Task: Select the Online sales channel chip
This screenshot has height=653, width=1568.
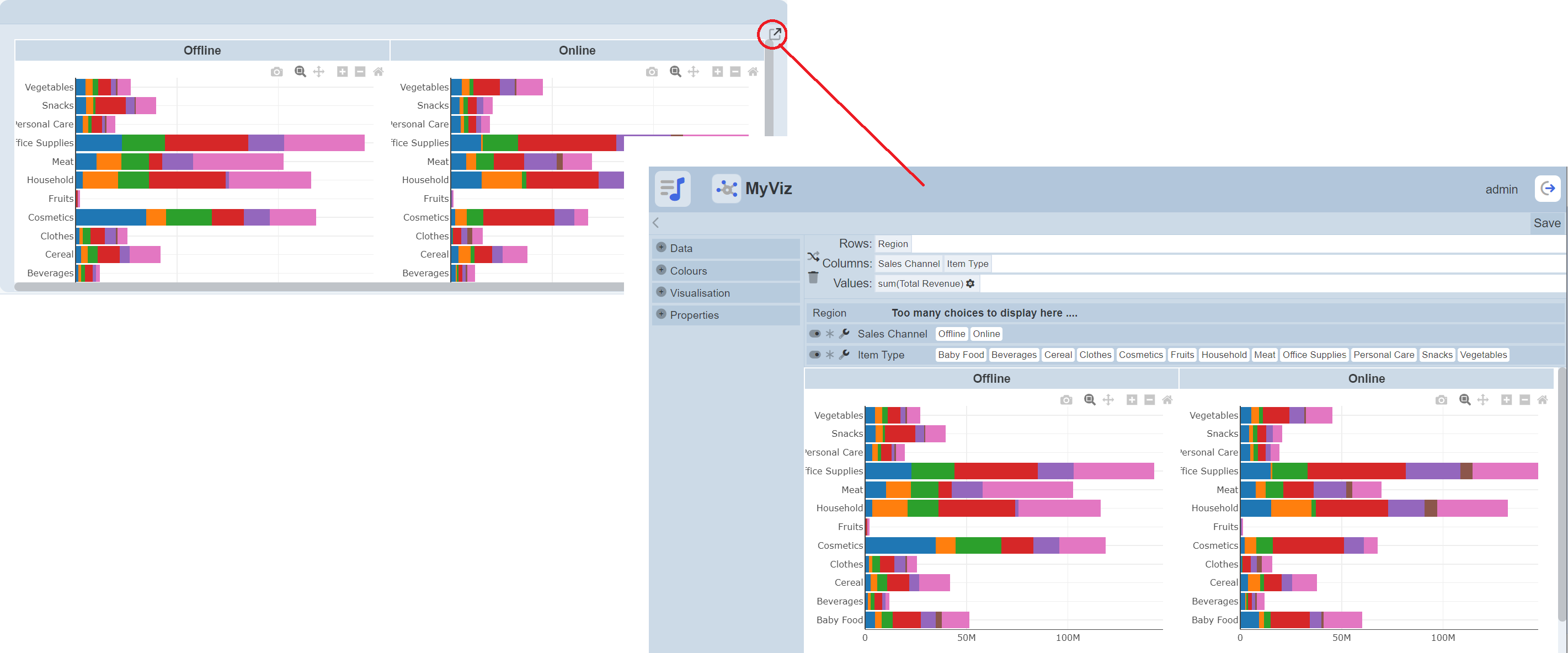Action: click(985, 334)
